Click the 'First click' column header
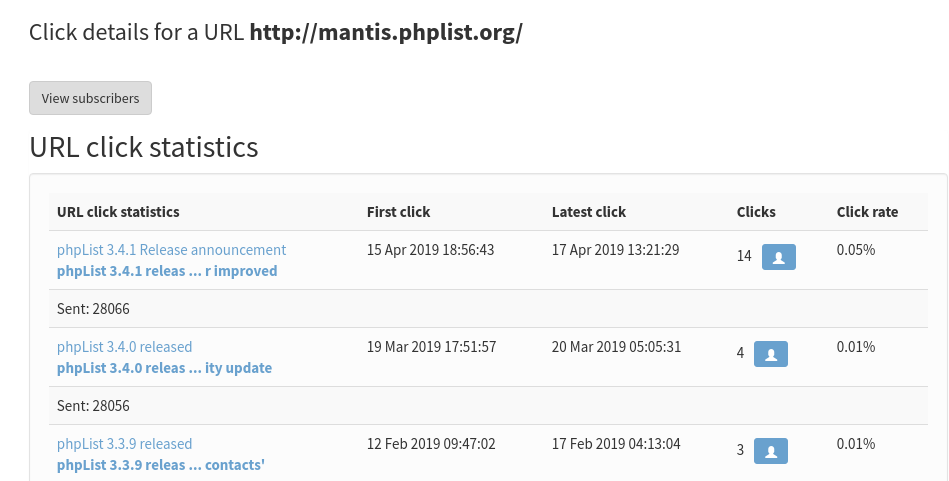949x481 pixels. click(398, 212)
